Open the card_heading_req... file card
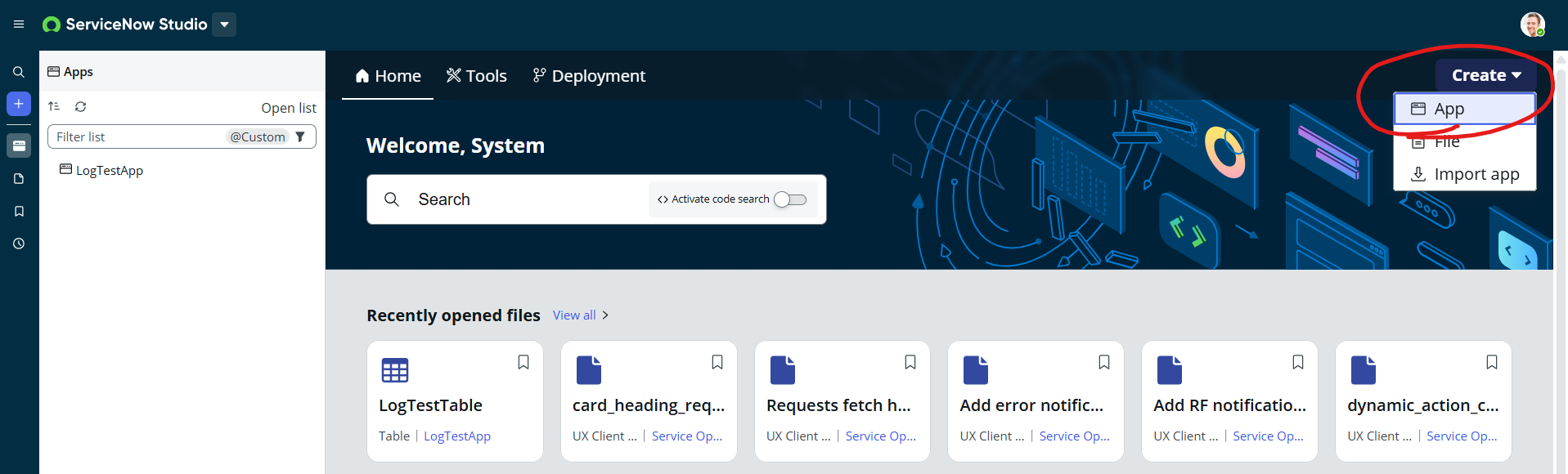 649,401
